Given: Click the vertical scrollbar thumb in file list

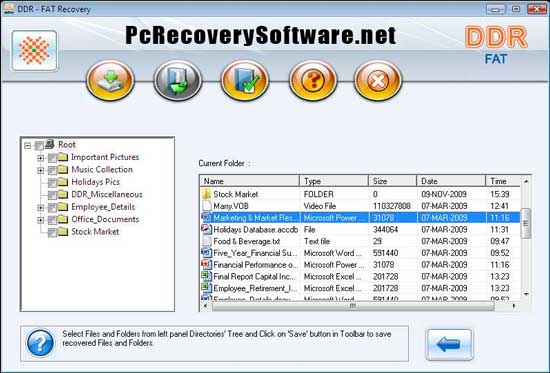Looking at the screenshot, I should [525, 223].
